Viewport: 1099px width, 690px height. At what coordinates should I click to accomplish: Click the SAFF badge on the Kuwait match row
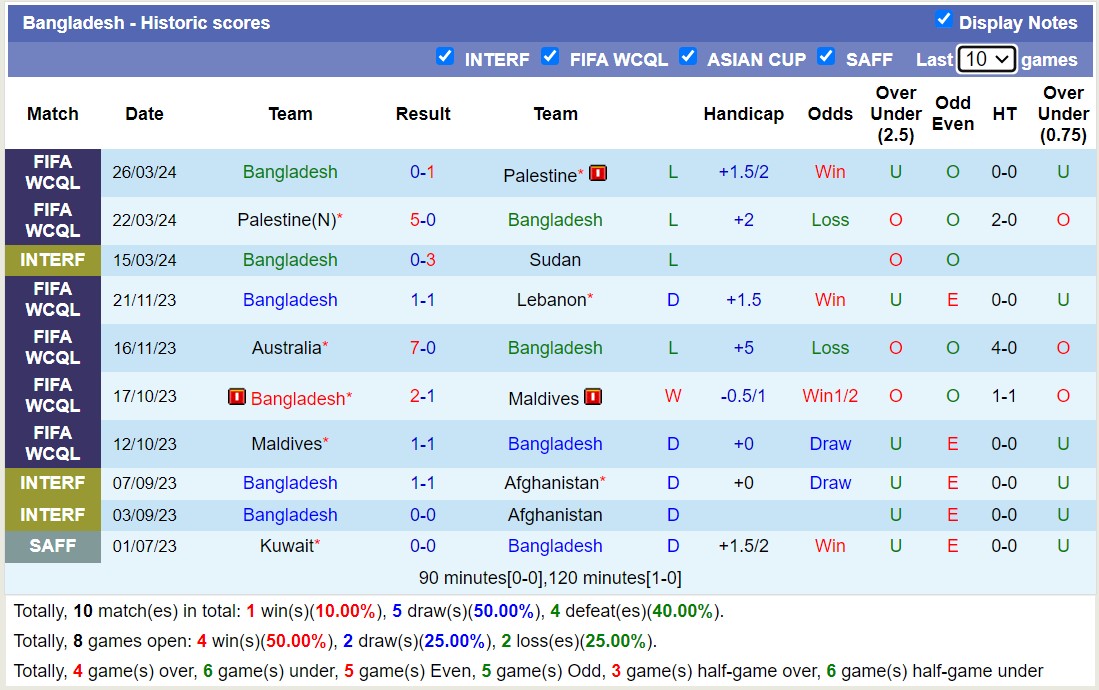tap(52, 547)
